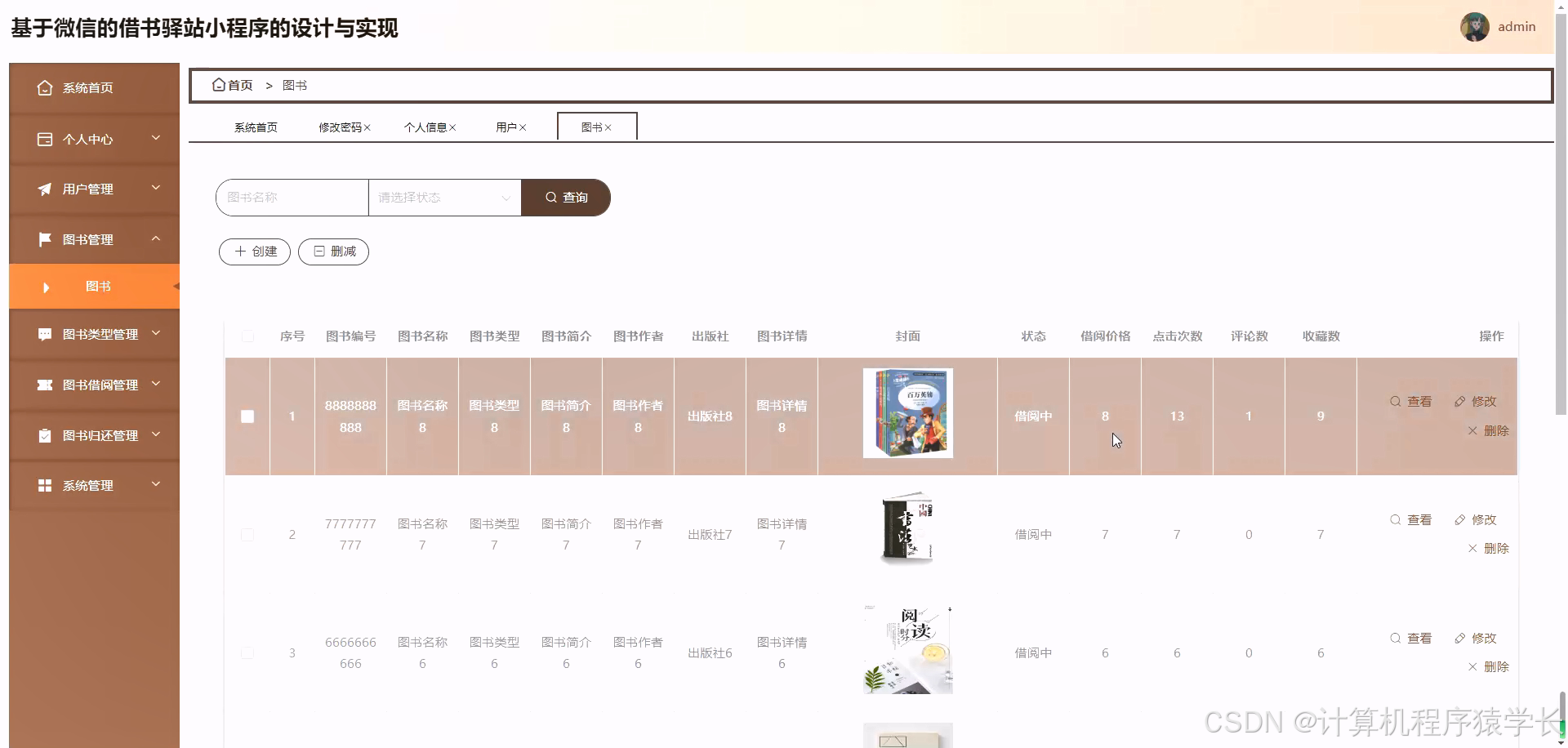Open the cover thumbnail for book 7777777777
The height and width of the screenshot is (748, 1568).
[x=908, y=530]
